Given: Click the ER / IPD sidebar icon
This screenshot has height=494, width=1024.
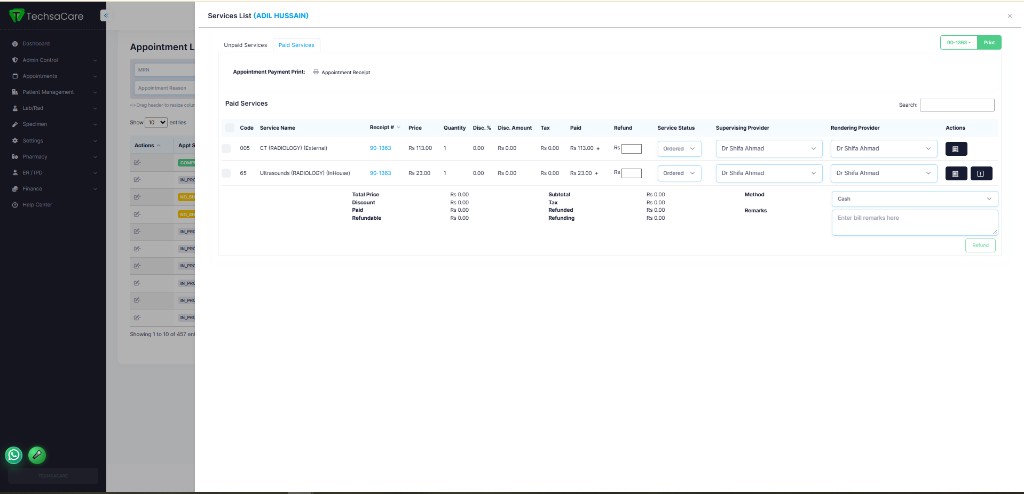Looking at the screenshot, I should 15,173.
